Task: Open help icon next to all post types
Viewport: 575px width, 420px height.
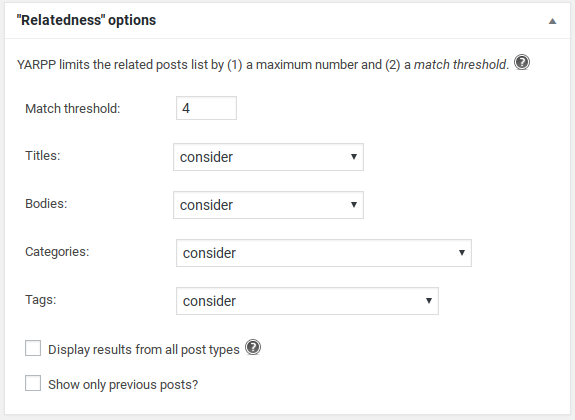Action: pos(253,347)
